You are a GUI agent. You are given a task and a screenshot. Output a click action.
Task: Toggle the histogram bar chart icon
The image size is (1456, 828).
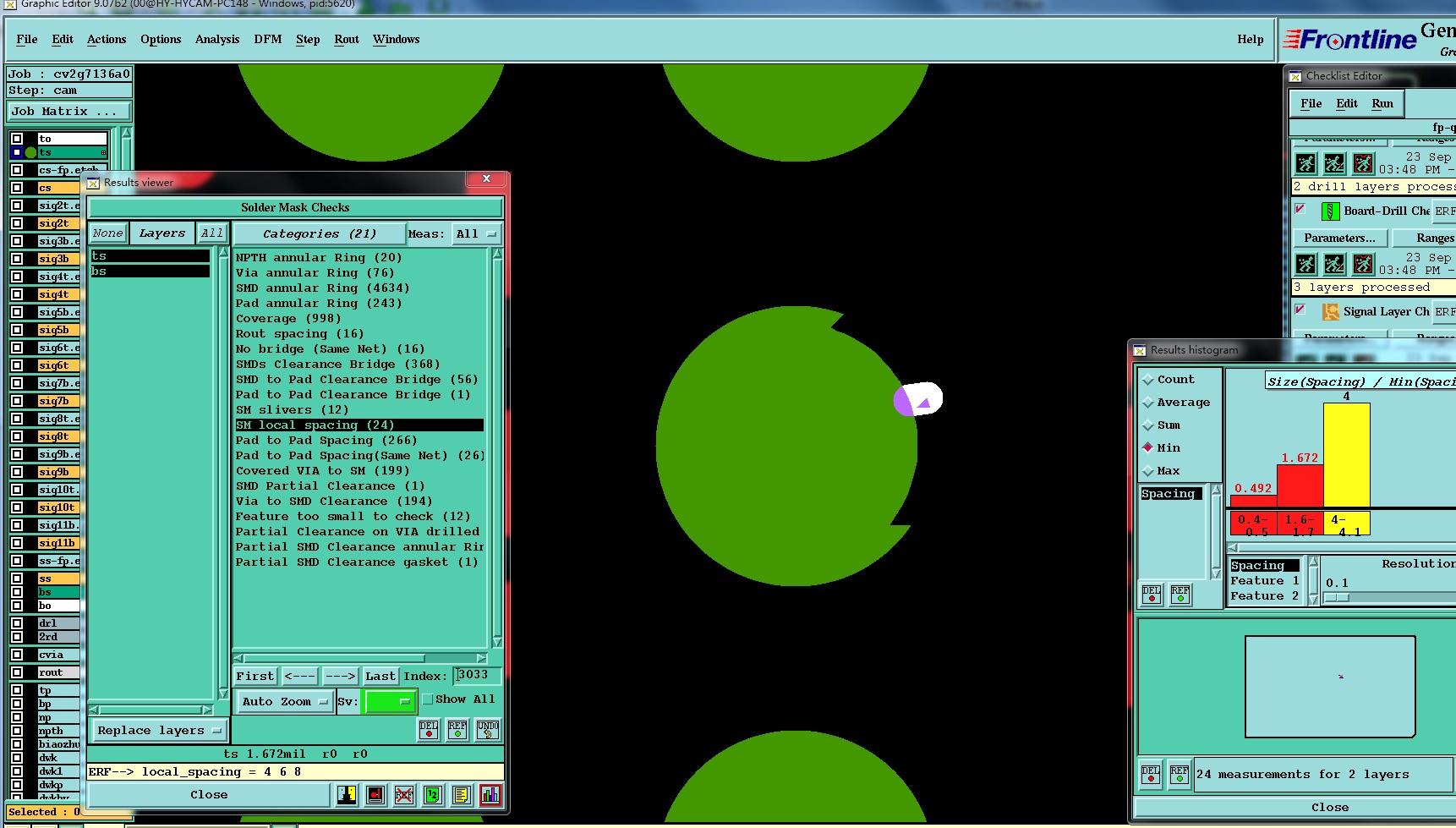click(x=490, y=795)
